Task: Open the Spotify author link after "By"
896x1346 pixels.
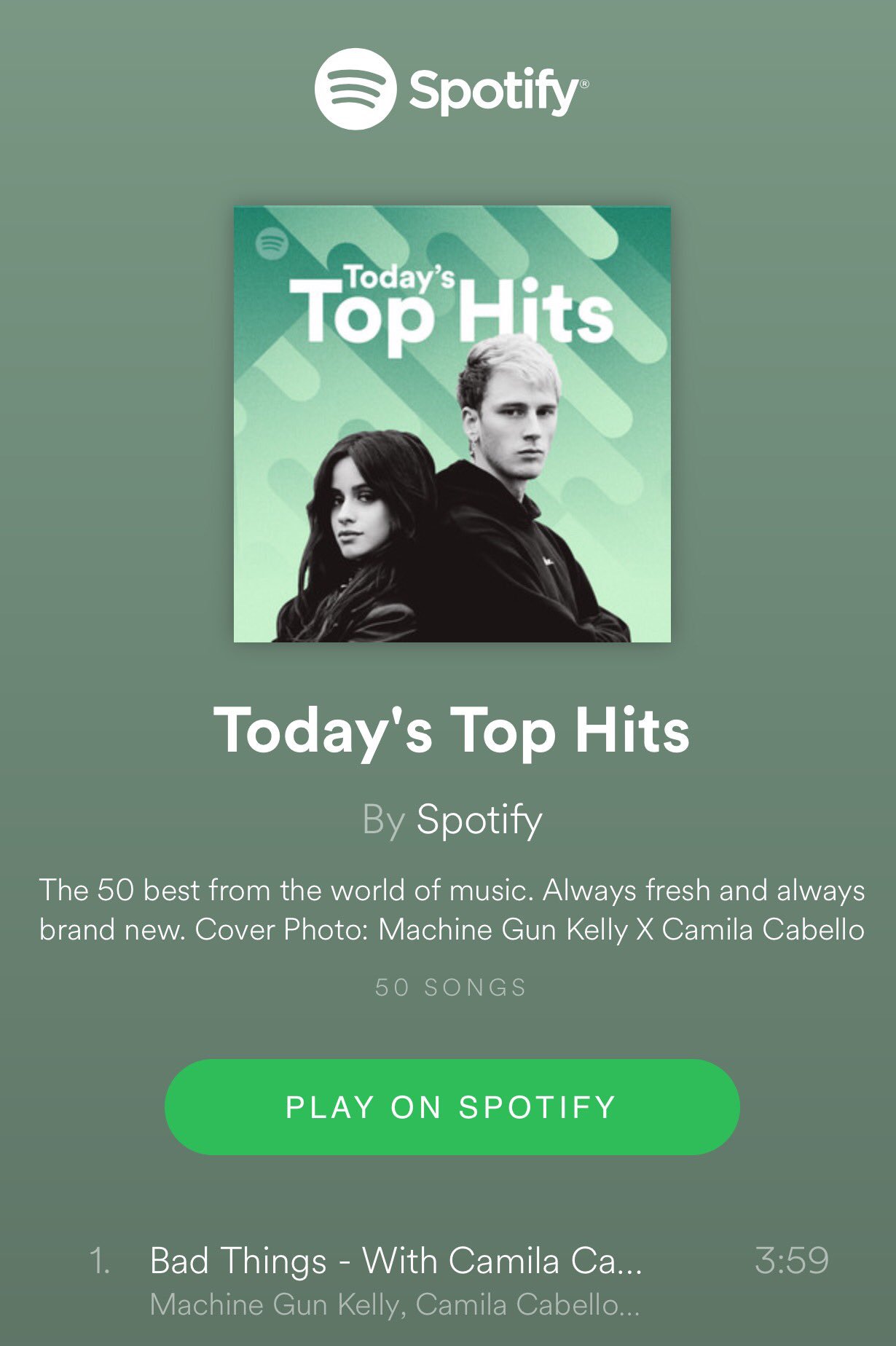Action: pyautogui.click(x=479, y=820)
